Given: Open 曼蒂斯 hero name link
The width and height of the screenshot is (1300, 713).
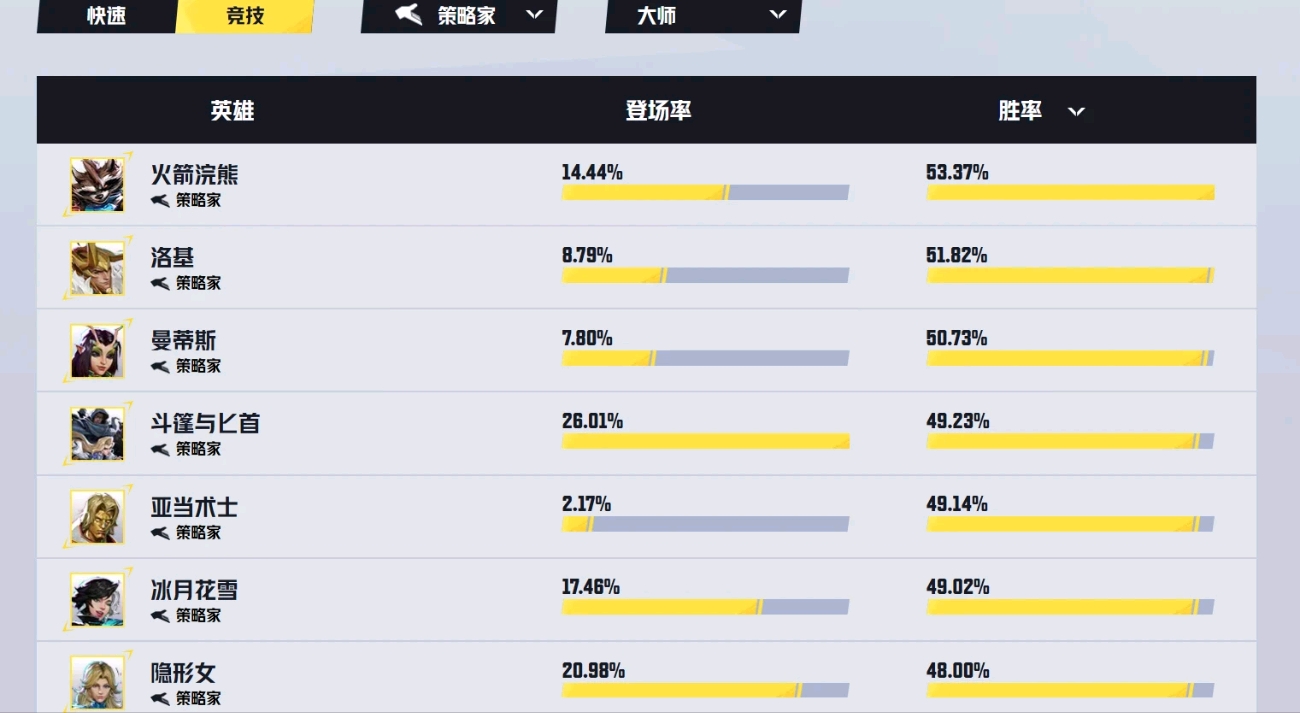Looking at the screenshot, I should [183, 340].
